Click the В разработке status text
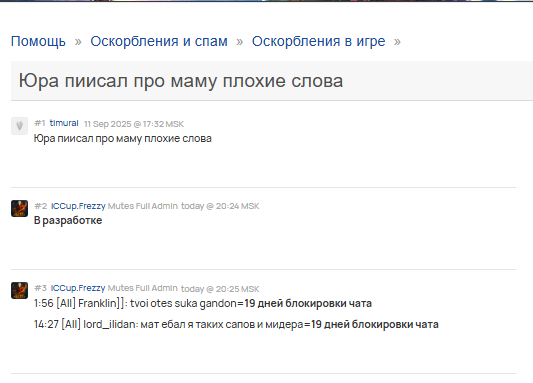Image resolution: width=533 pixels, height=383 pixels. pos(68,221)
